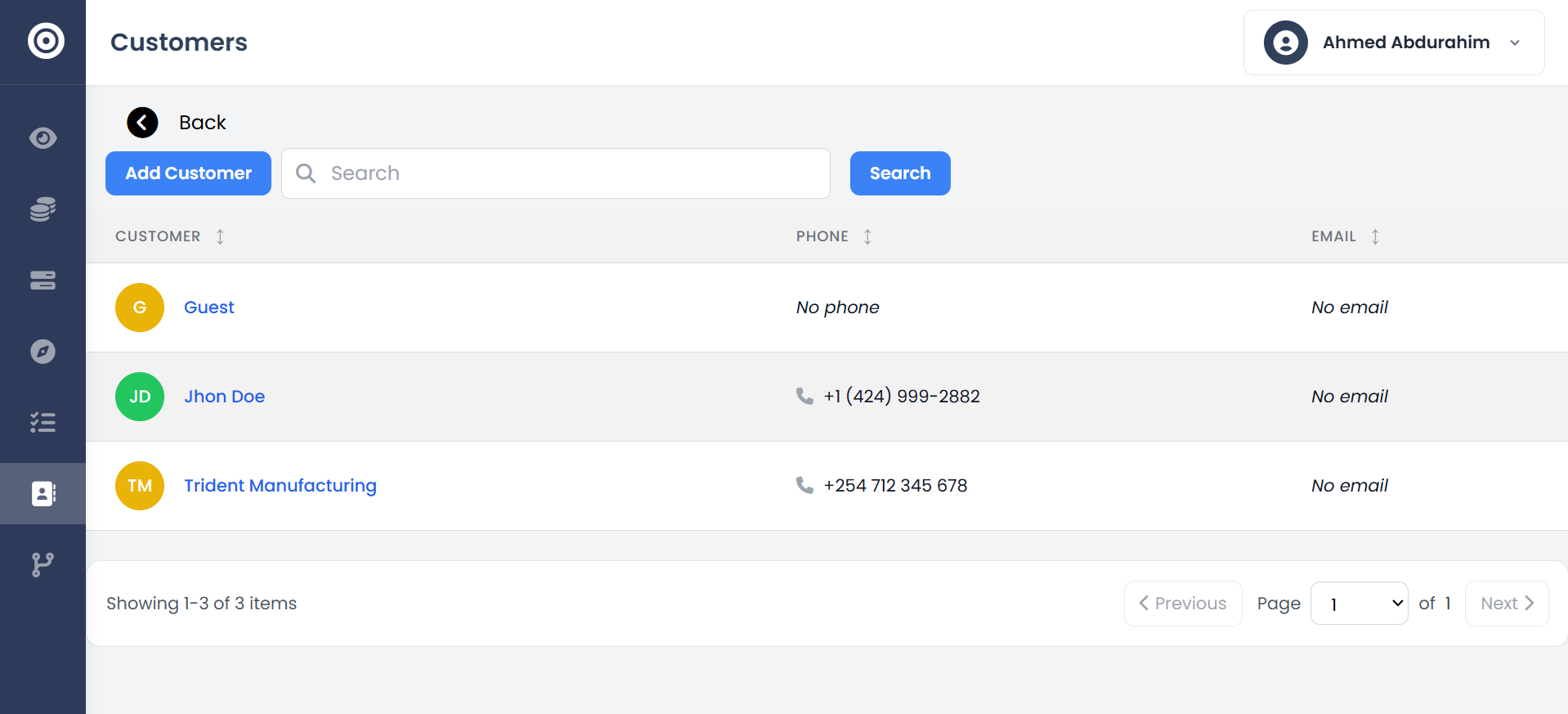Viewport: 1568px width, 714px height.
Task: Select the contacts sidebar icon
Action: (x=43, y=493)
